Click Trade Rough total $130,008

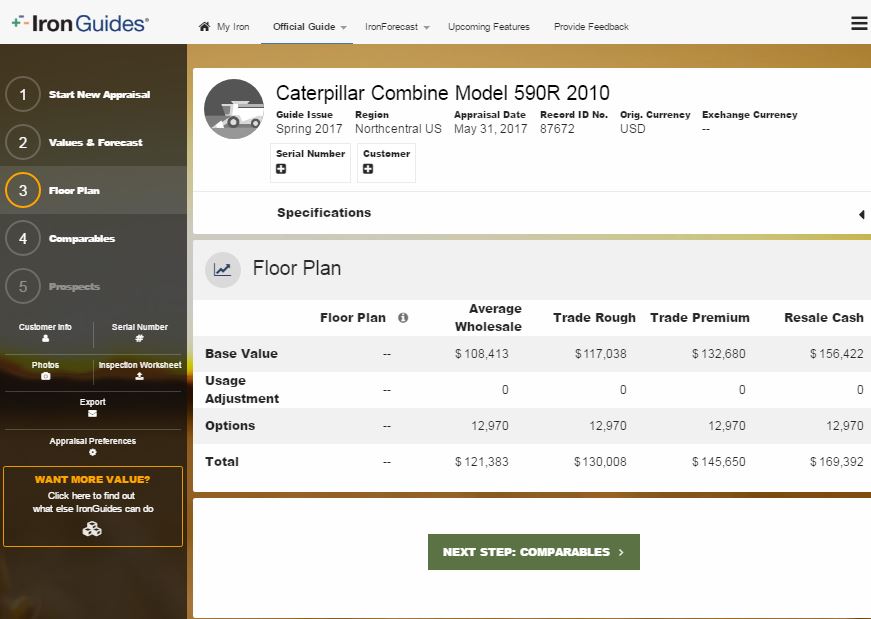[600, 462]
